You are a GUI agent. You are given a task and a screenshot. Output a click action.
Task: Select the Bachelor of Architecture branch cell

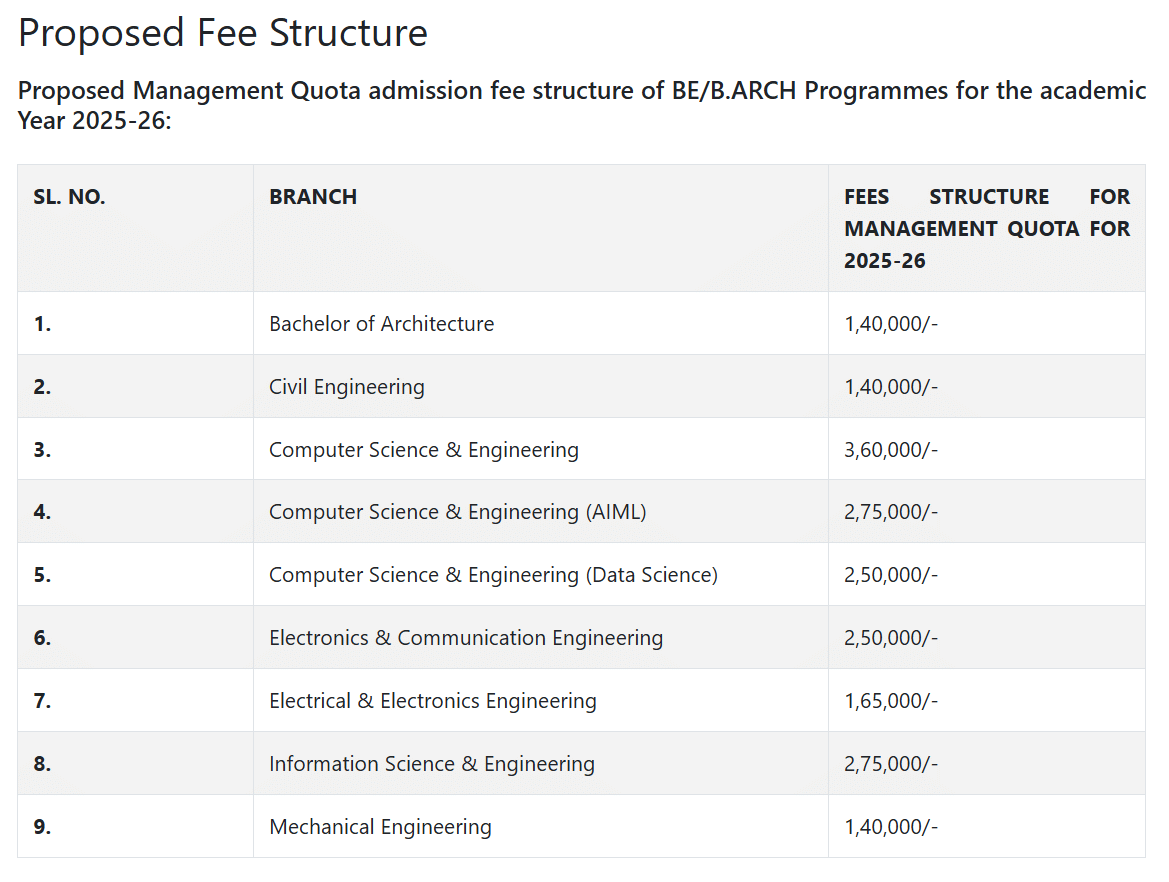click(381, 324)
